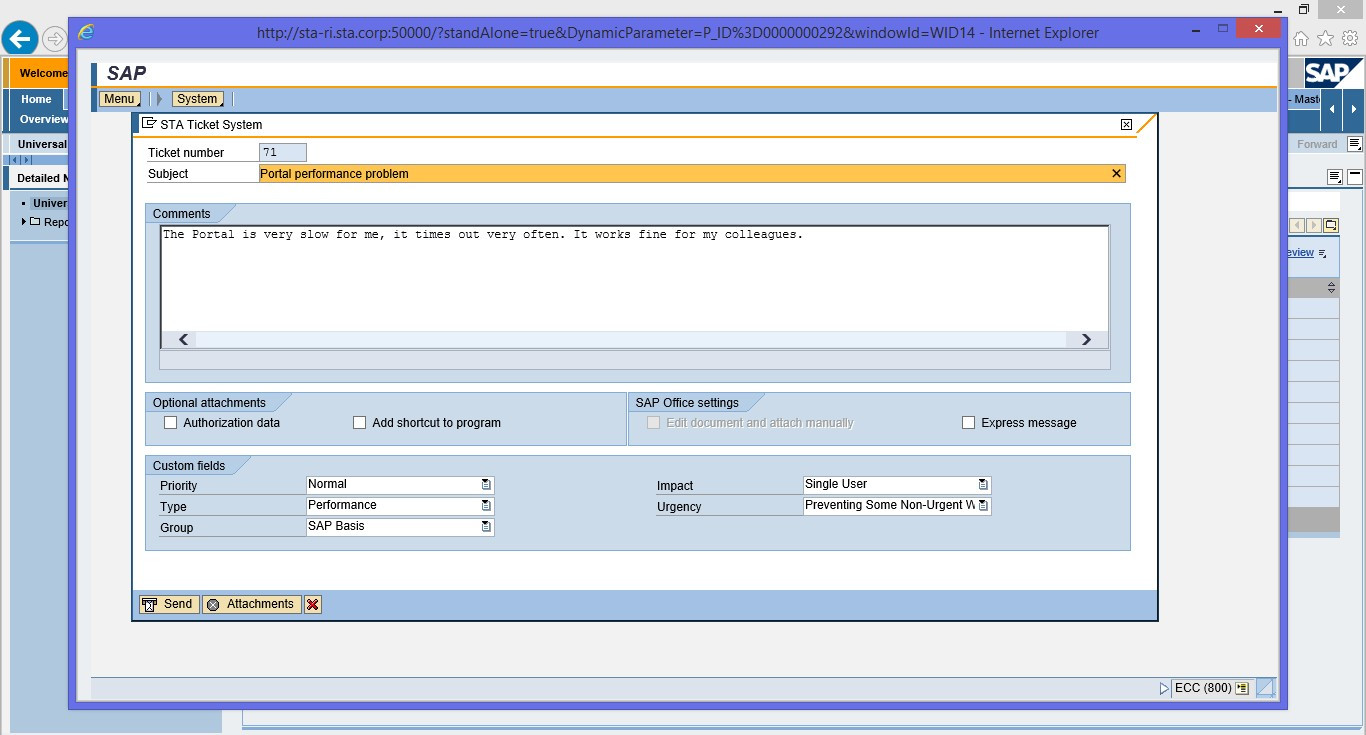Click the system info icon after ECC (800)
This screenshot has width=1366, height=735.
point(1242,688)
